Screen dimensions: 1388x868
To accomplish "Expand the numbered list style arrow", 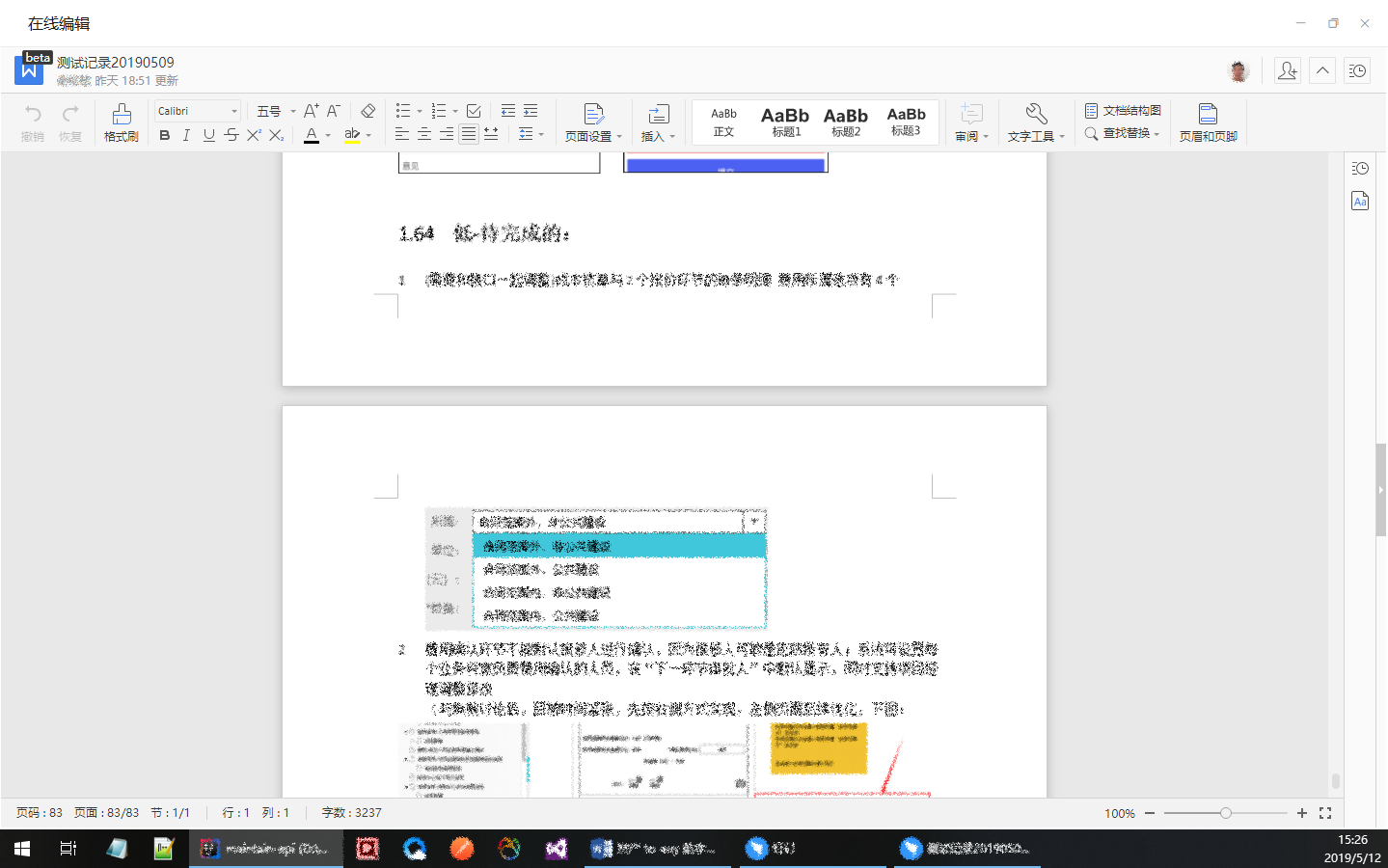I will 455,112.
